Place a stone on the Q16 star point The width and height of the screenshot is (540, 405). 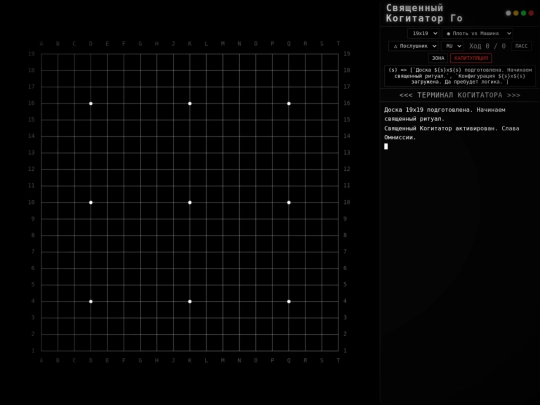(x=289, y=103)
